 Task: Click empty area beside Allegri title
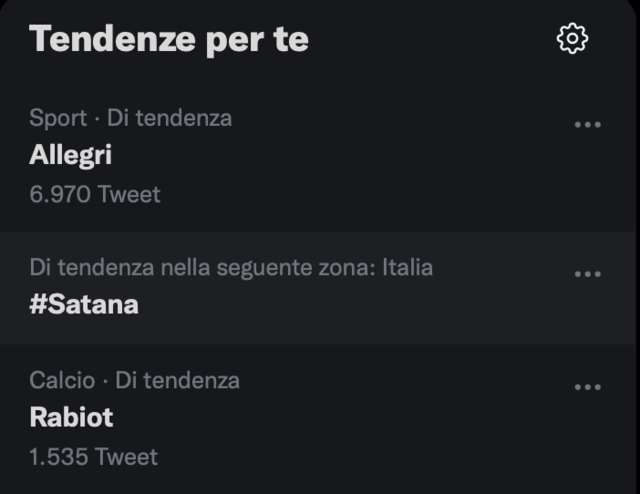tap(327, 155)
